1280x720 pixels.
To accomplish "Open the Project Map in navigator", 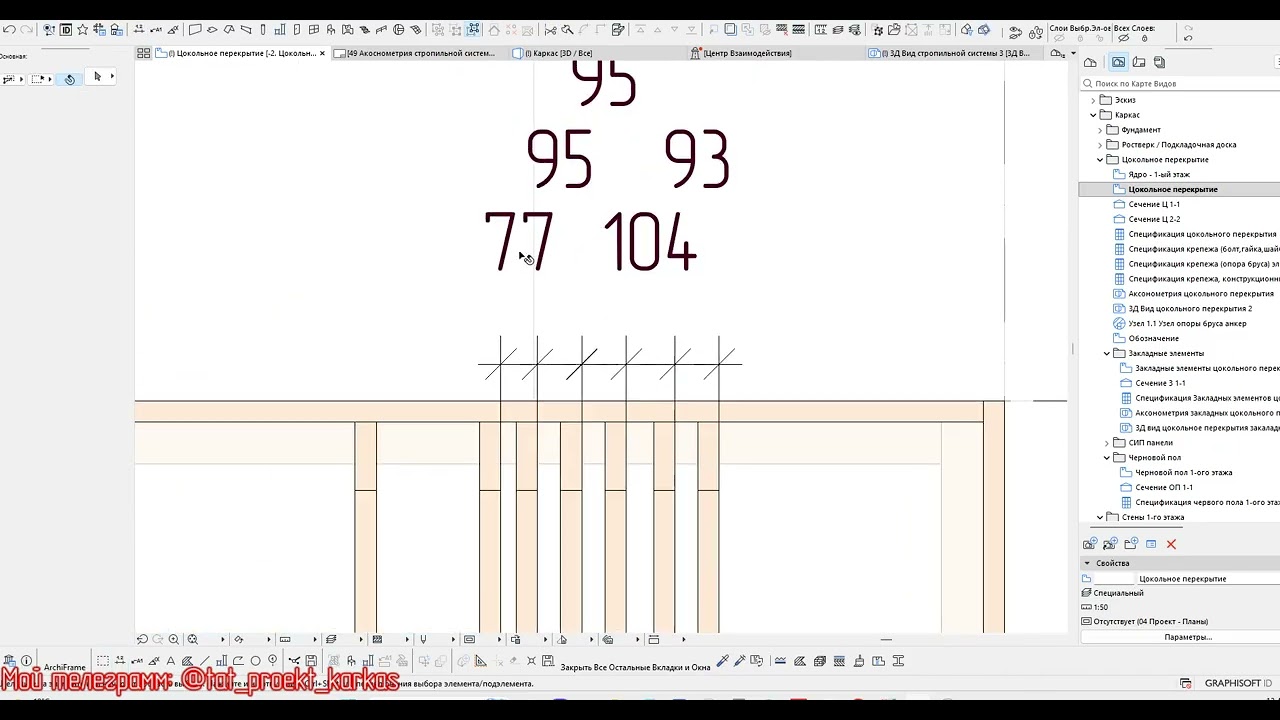I will coord(1090,62).
